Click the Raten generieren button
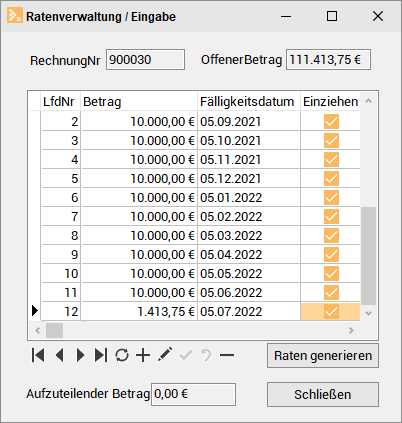Viewport: 402px width, 423px height. pos(323,356)
